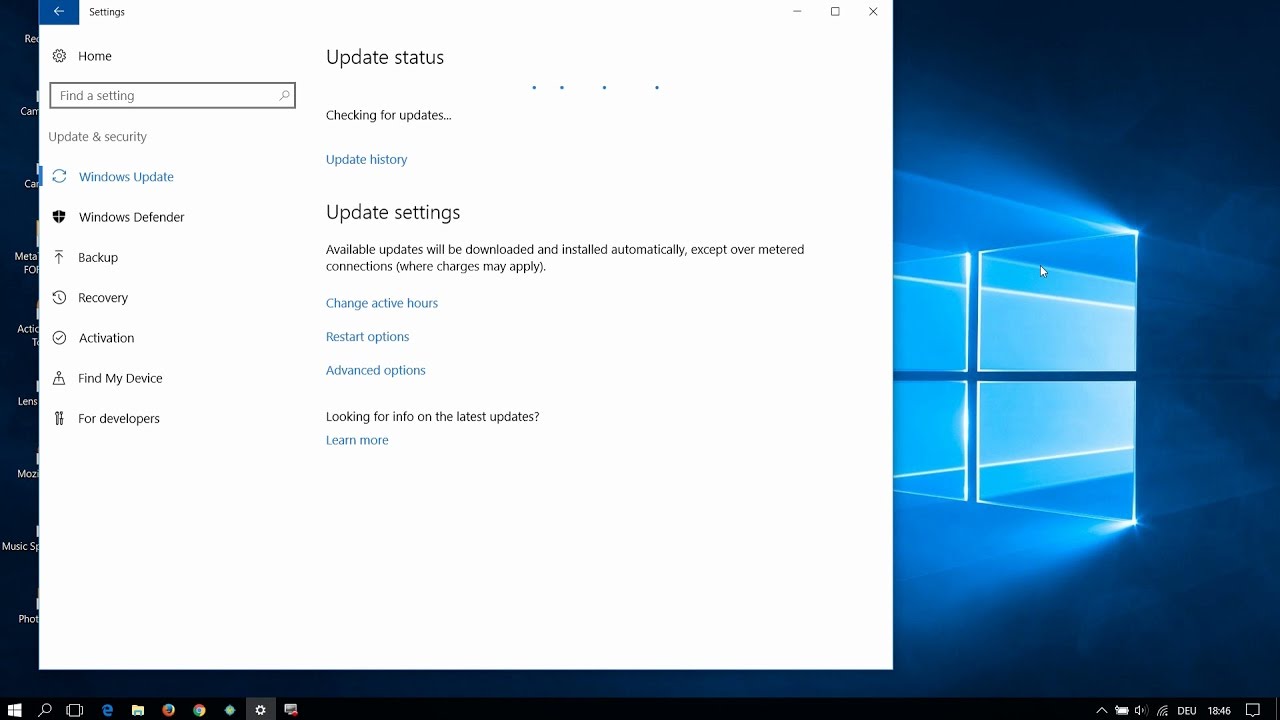Open Find My Device settings

click(120, 378)
